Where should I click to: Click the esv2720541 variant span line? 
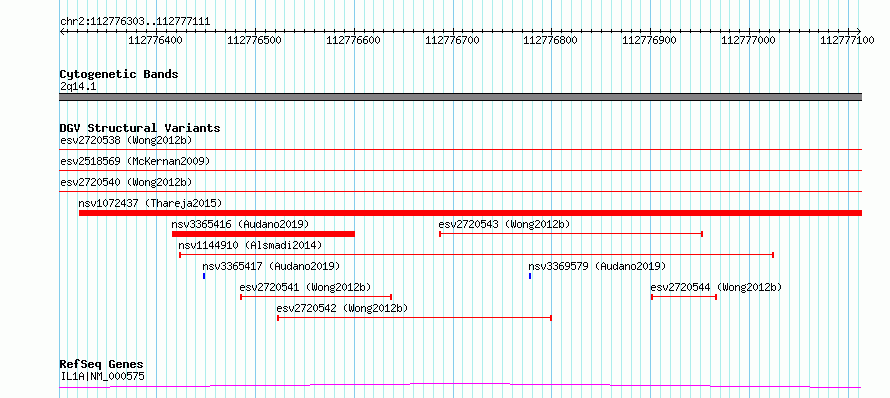tap(316, 297)
